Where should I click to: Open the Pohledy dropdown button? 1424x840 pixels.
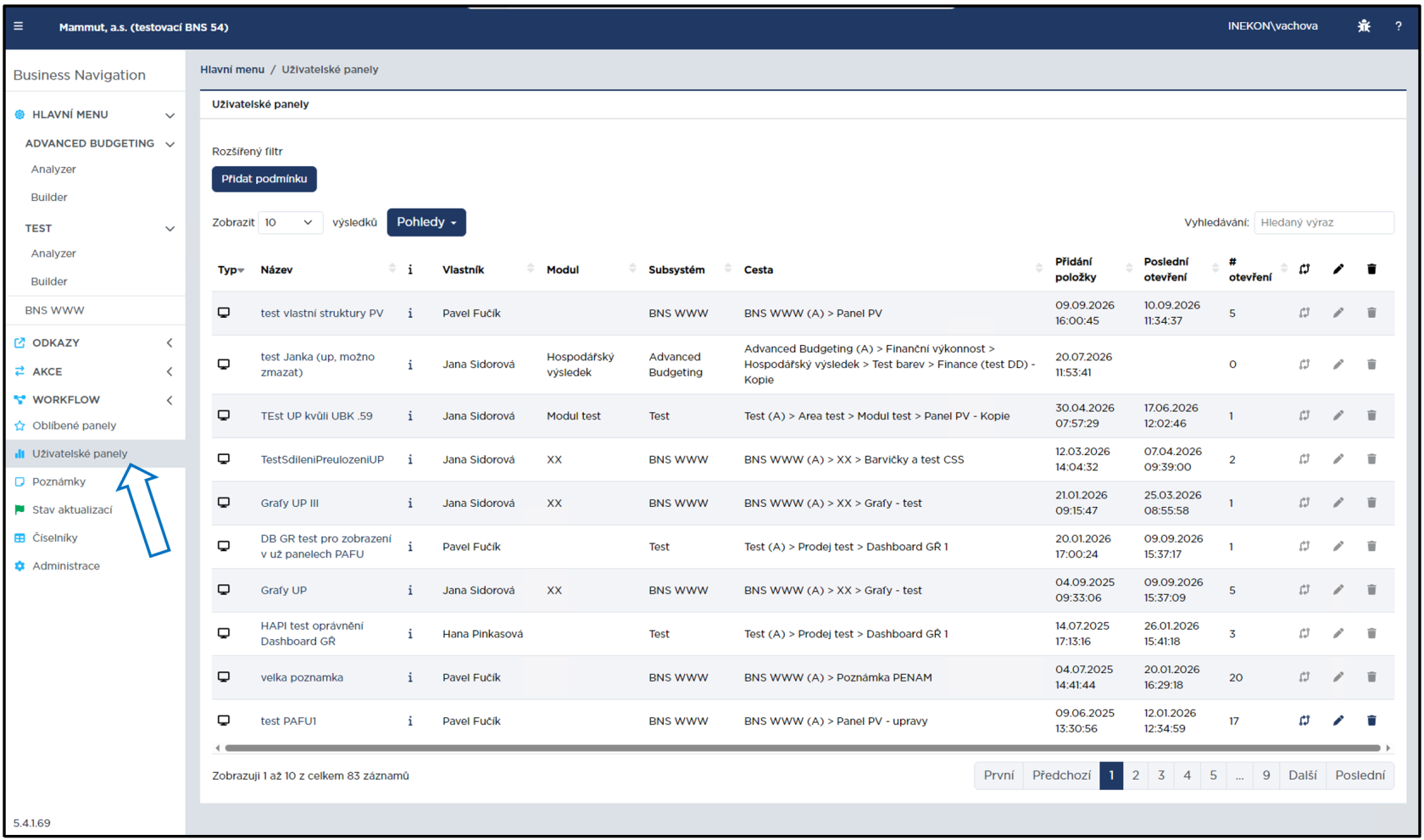[426, 222]
